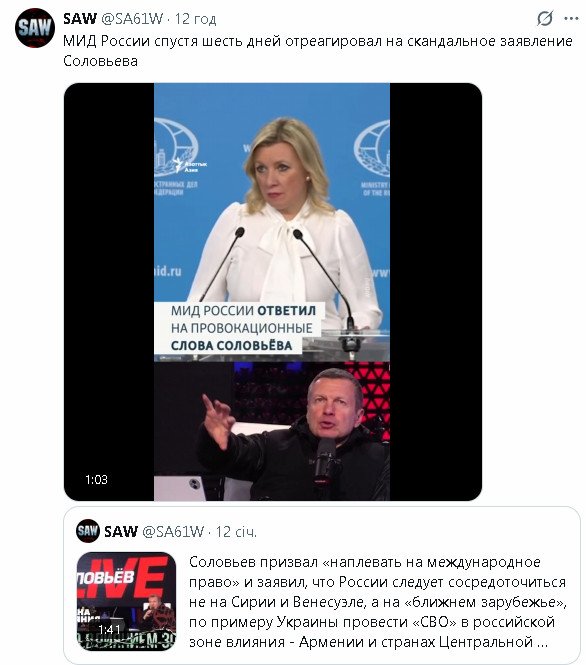Open the three-dot more options menu
Image resolution: width=586 pixels, height=665 pixels.
click(571, 19)
